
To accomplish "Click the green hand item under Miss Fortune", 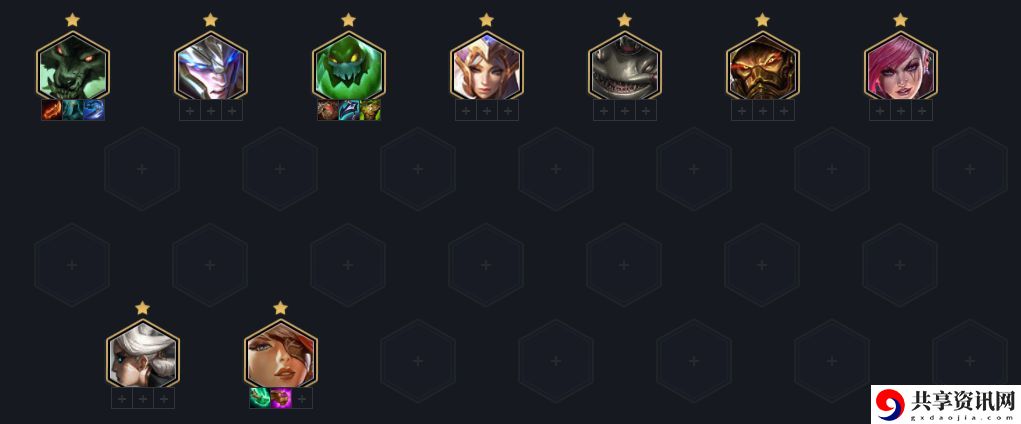I will [260, 398].
